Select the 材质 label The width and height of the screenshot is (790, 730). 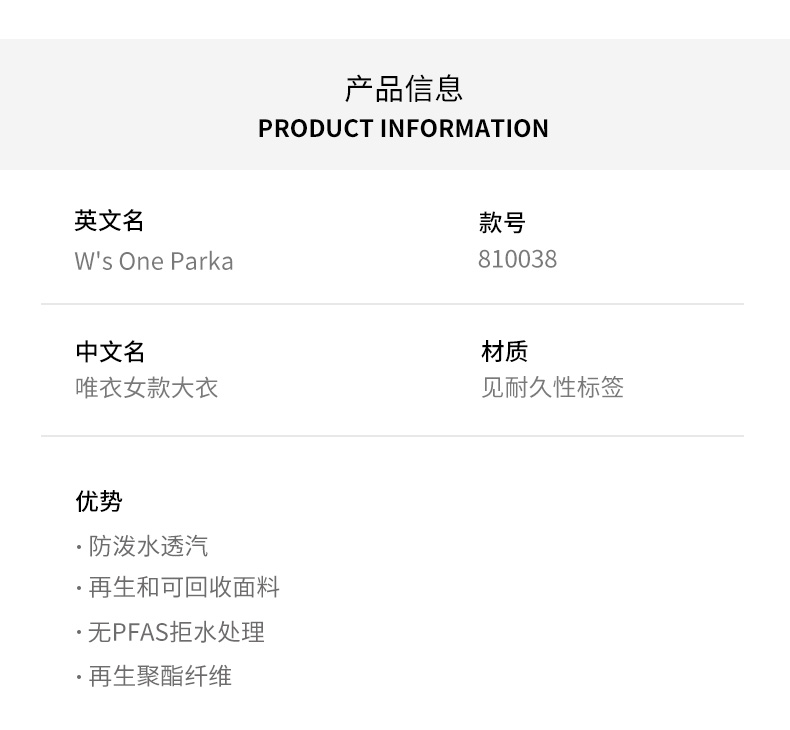pos(504,351)
